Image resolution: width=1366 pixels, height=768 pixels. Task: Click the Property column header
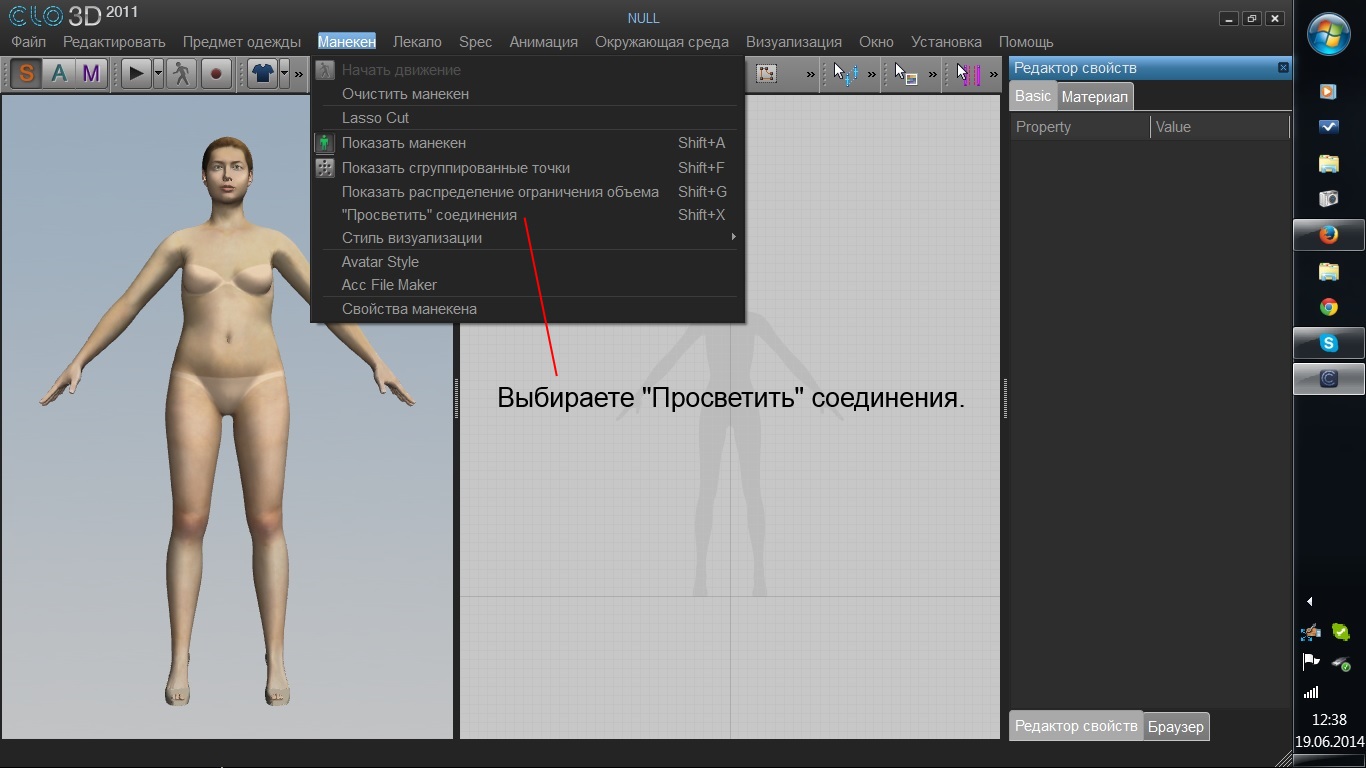point(1080,127)
